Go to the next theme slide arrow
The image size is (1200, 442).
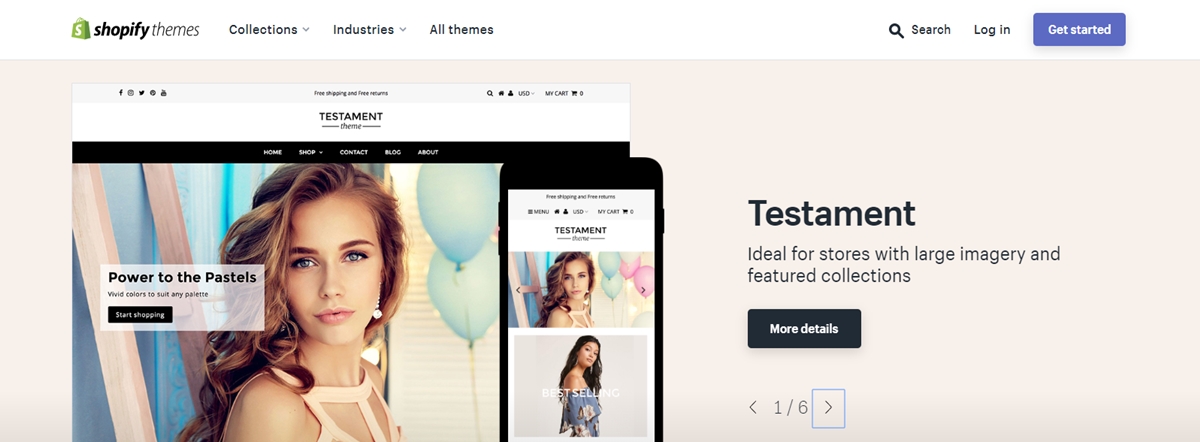pos(828,408)
